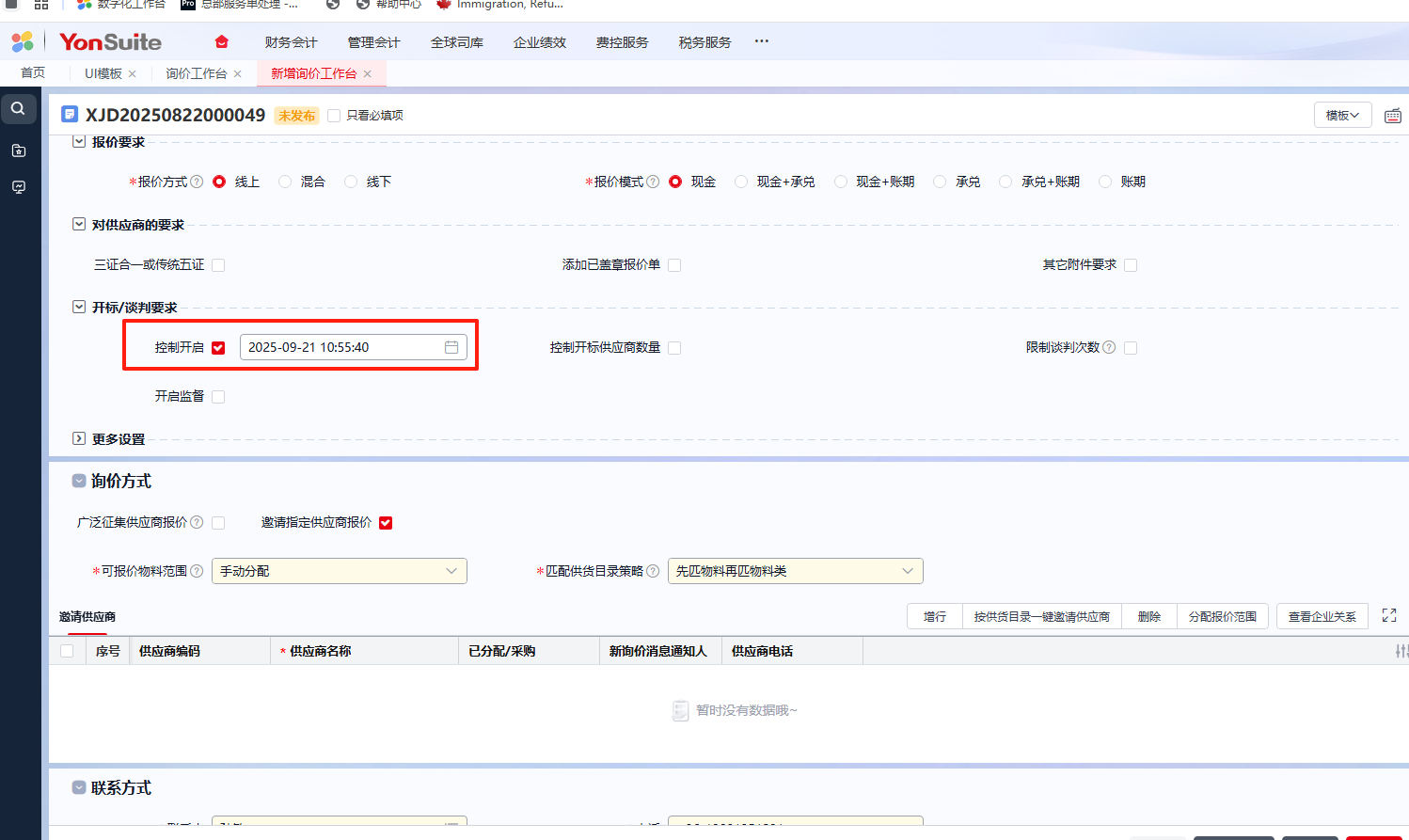
Task: Expand the 更多设置 section
Action: click(79, 438)
